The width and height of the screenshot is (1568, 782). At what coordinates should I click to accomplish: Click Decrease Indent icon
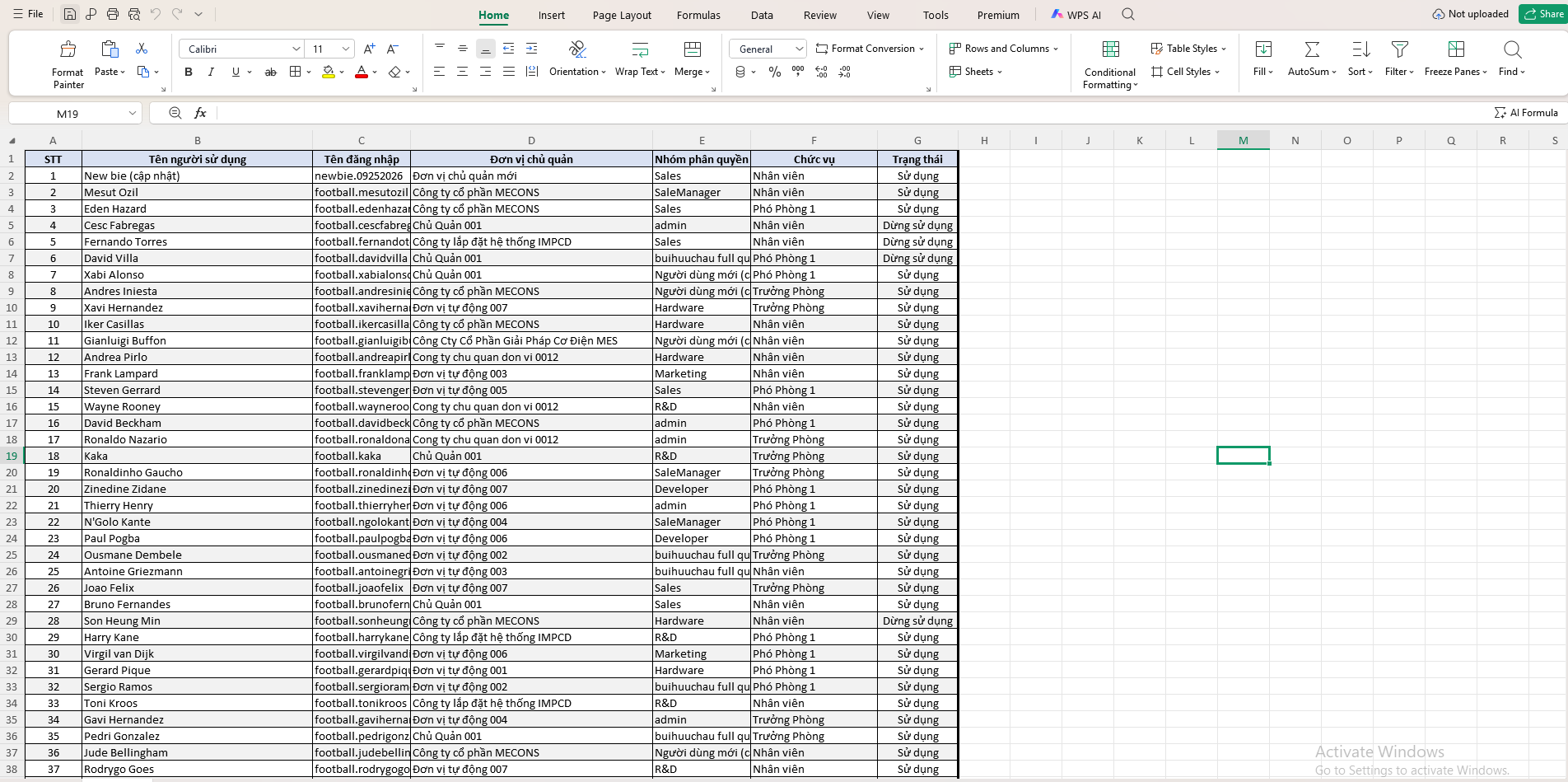pyautogui.click(x=509, y=49)
